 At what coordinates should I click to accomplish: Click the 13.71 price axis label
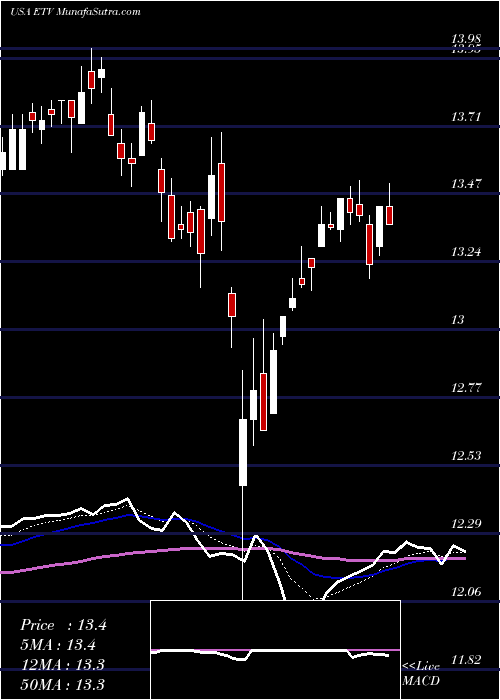pos(466,117)
